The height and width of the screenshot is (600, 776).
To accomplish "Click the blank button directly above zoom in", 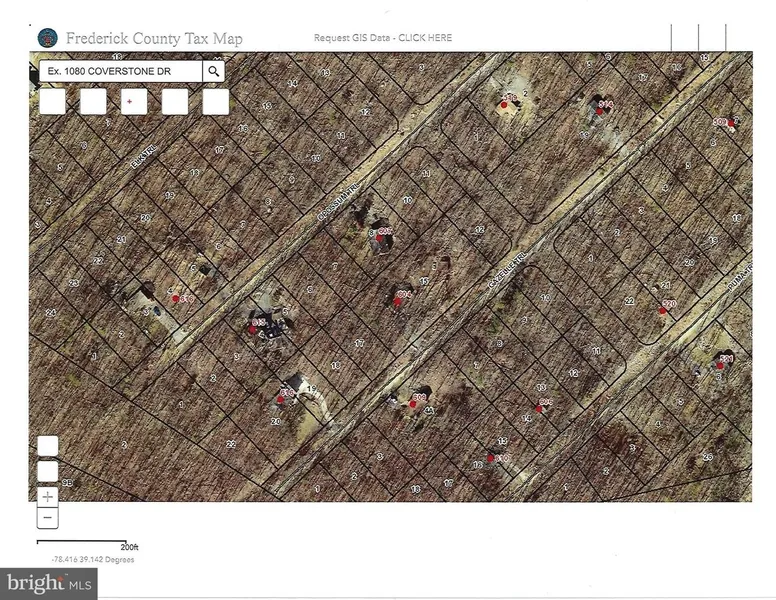I will click(47, 470).
